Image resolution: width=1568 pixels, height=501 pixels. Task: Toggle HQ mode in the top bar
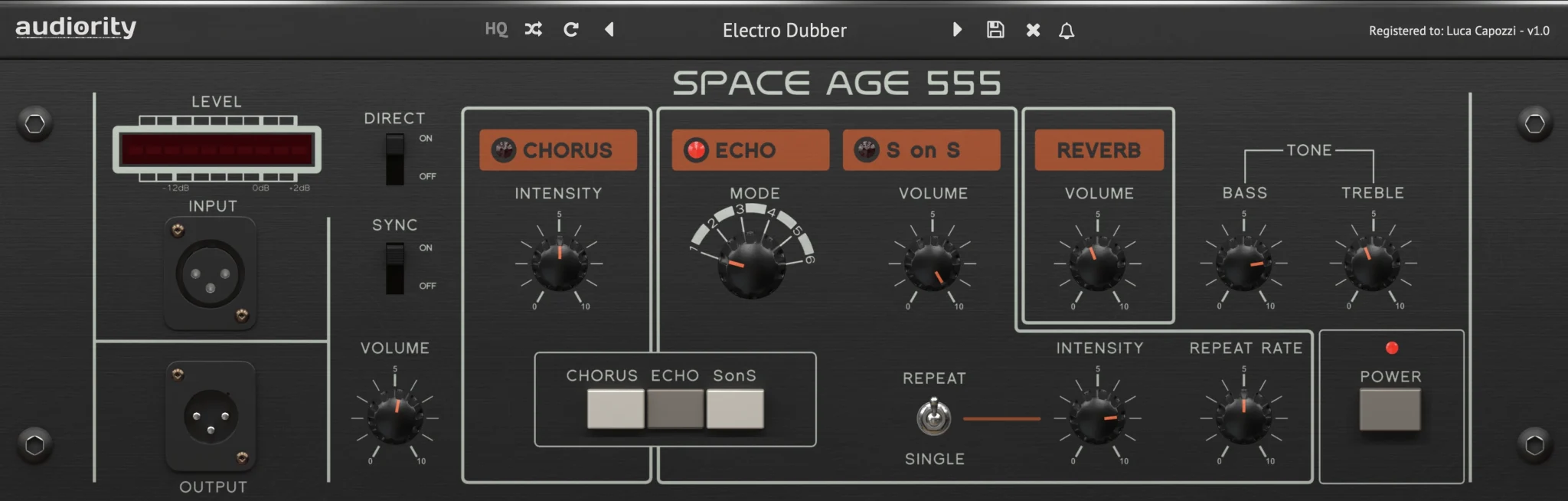coord(496,29)
